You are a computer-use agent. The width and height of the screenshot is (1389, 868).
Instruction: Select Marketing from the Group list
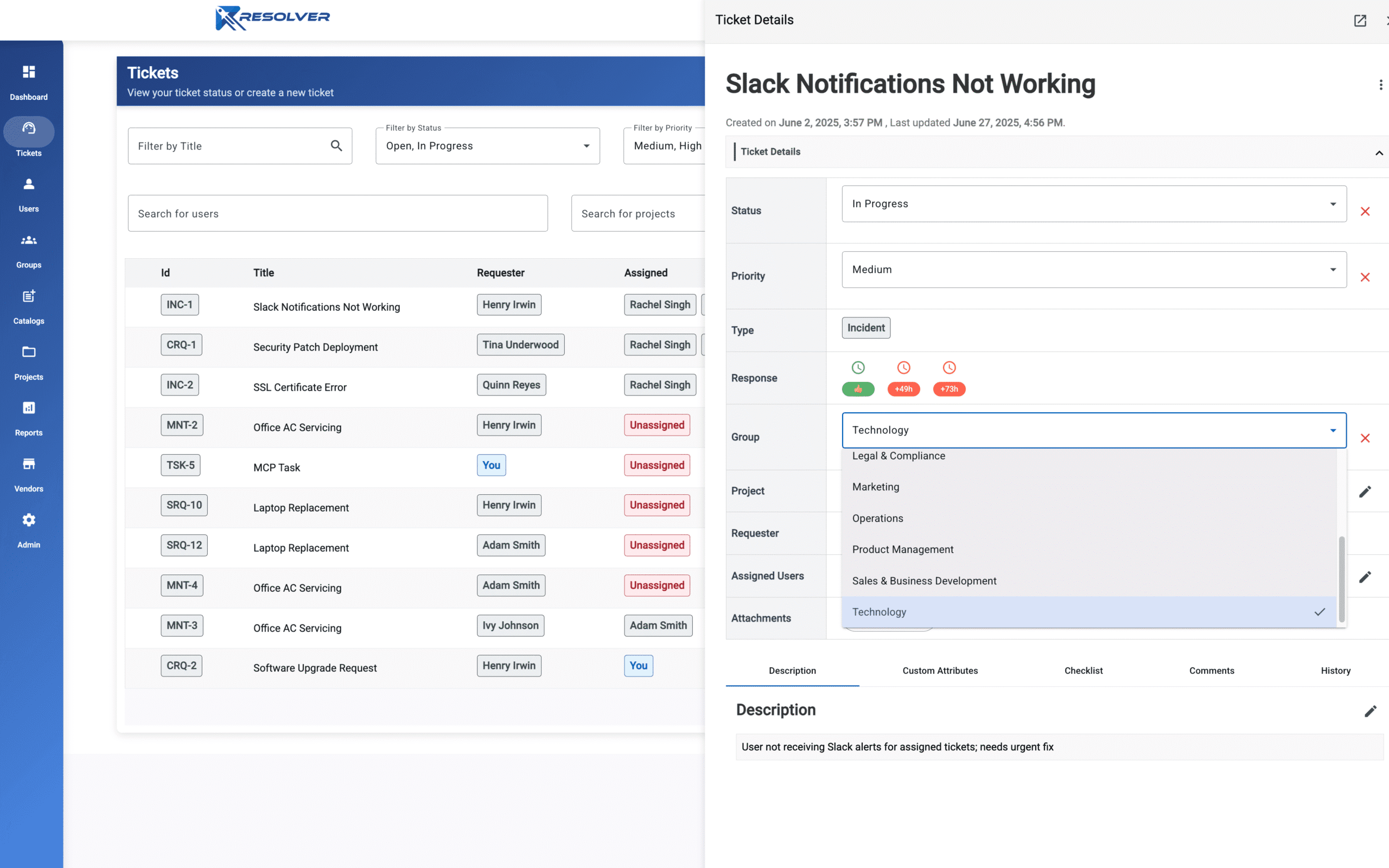876,487
